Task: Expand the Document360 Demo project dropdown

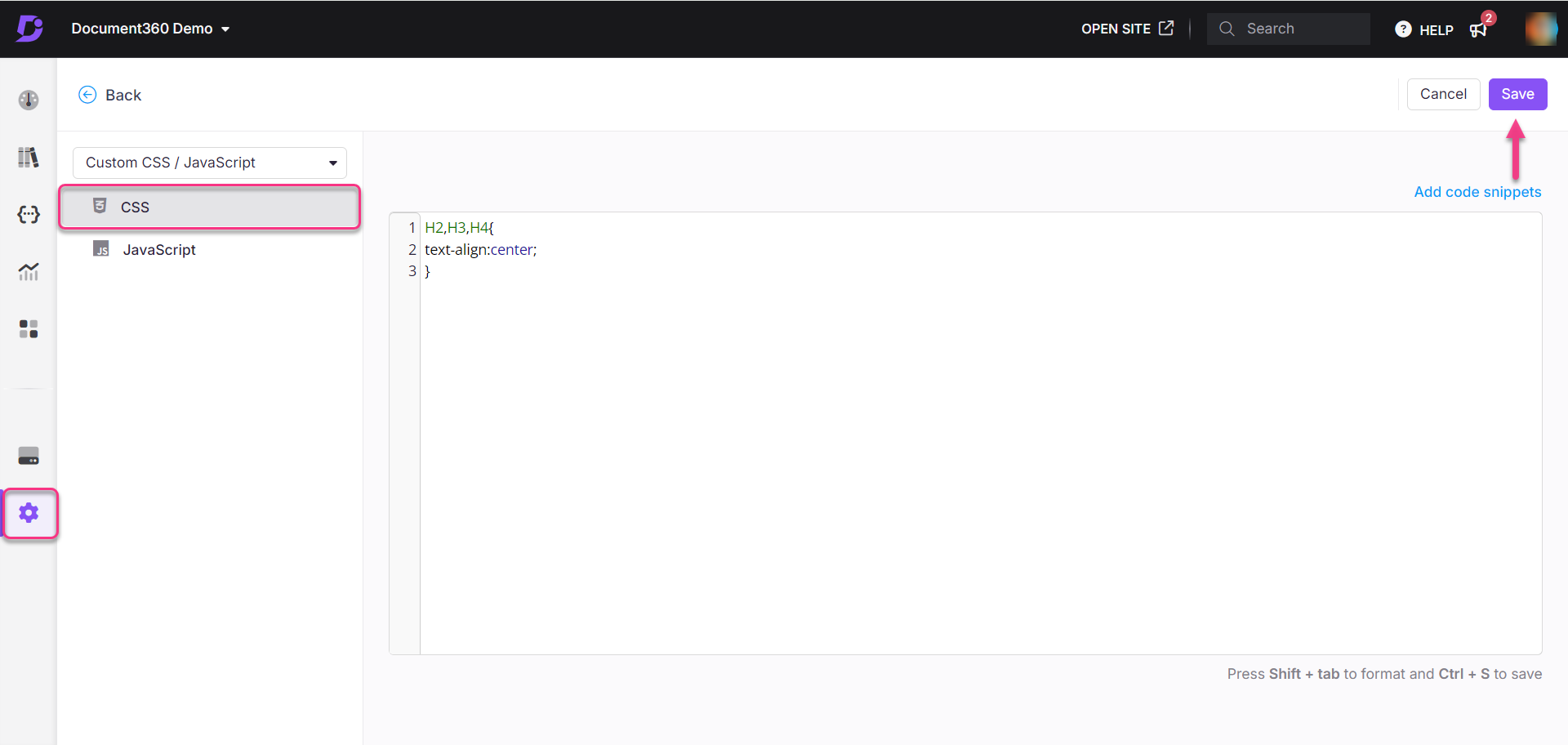Action: [150, 29]
